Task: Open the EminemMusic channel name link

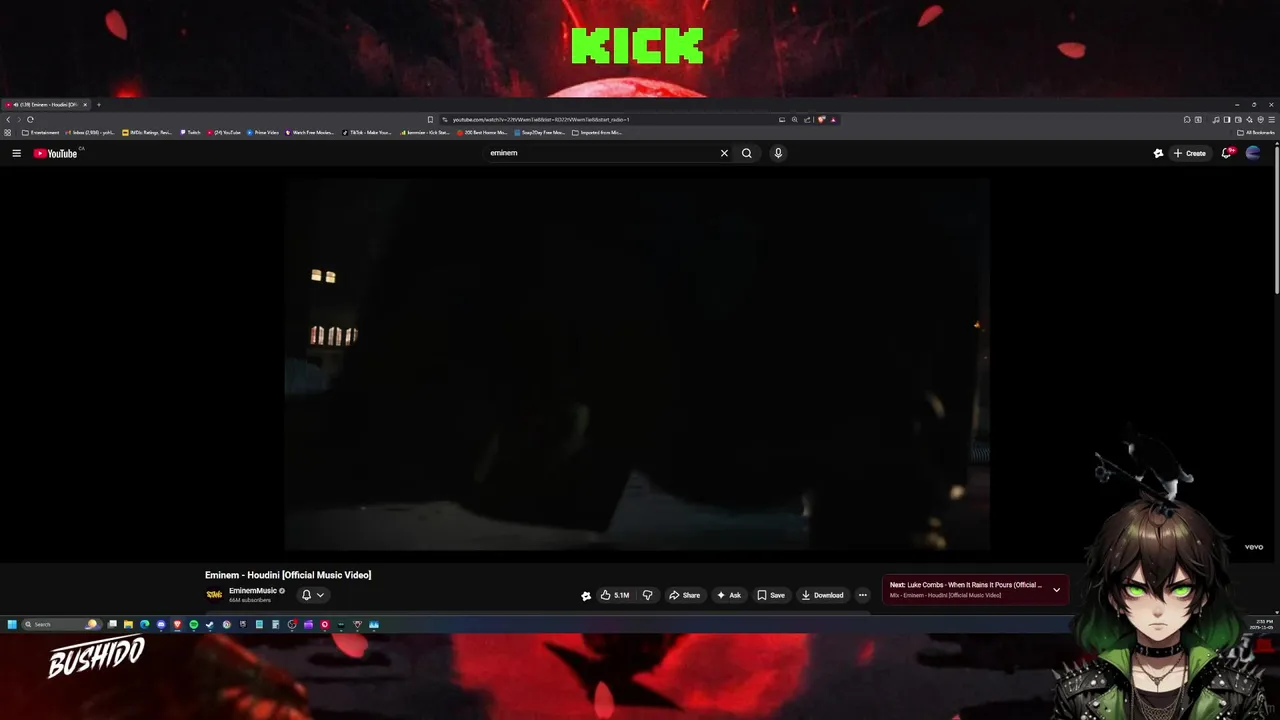Action: [253, 591]
